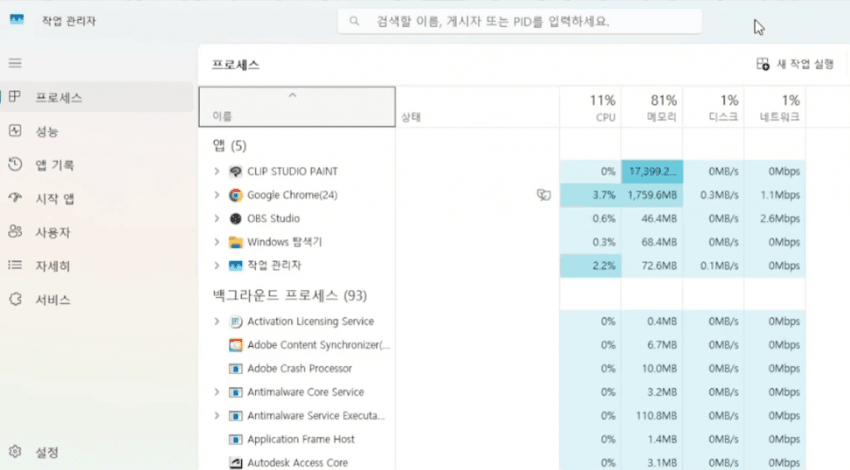The width and height of the screenshot is (850, 470).
Task: Click the Application Frame Host icon
Action: 235,439
